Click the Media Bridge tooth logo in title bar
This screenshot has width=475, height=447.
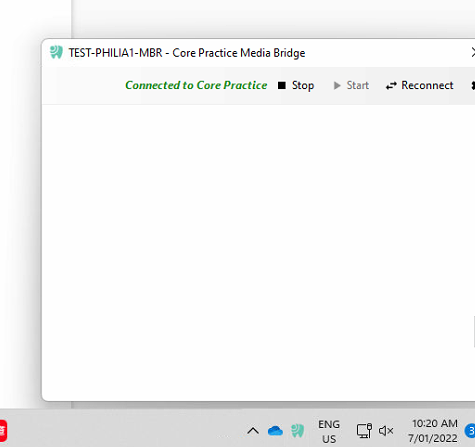coord(56,52)
